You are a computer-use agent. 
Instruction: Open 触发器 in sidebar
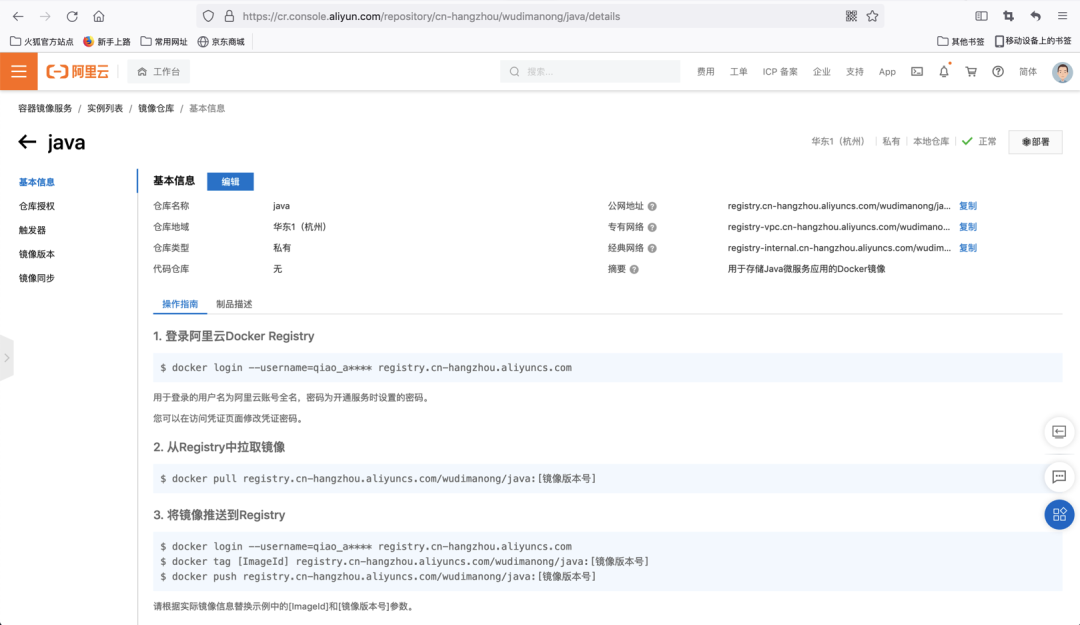(32, 231)
